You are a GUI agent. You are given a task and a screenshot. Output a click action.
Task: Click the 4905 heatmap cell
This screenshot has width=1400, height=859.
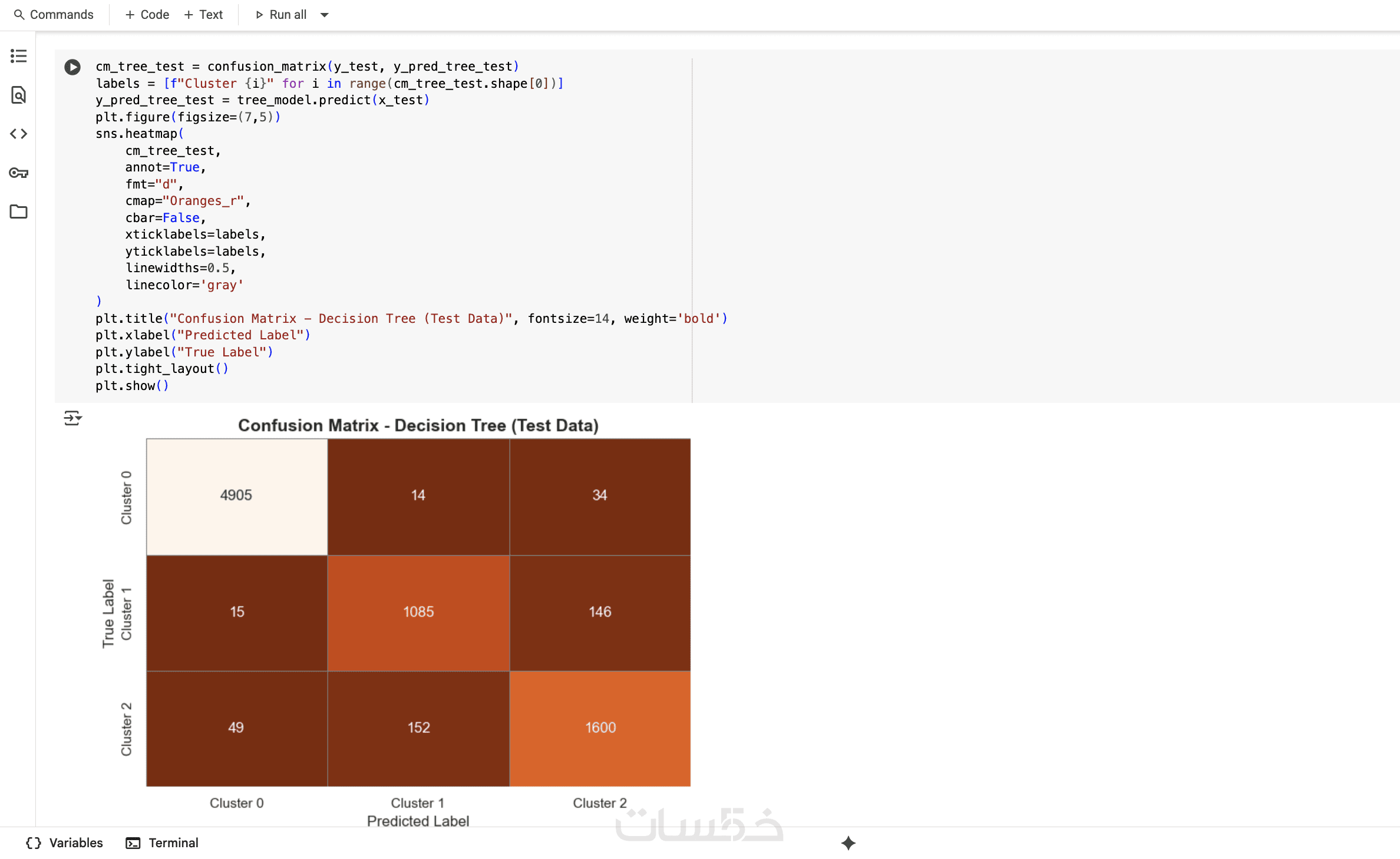click(x=236, y=495)
